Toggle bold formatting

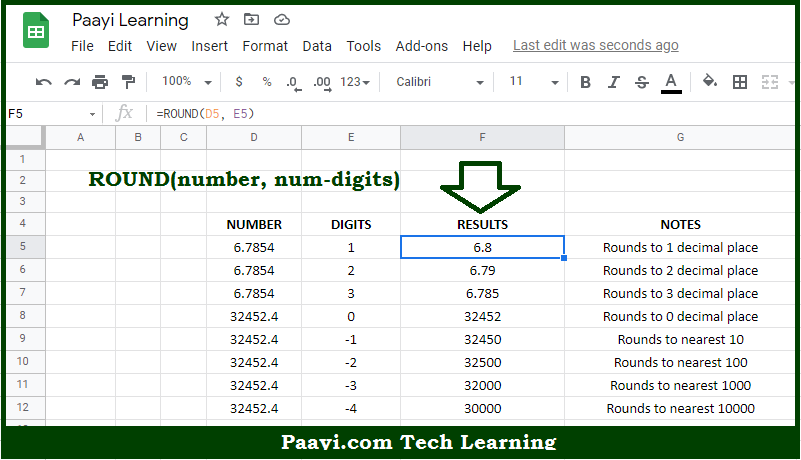(x=585, y=82)
